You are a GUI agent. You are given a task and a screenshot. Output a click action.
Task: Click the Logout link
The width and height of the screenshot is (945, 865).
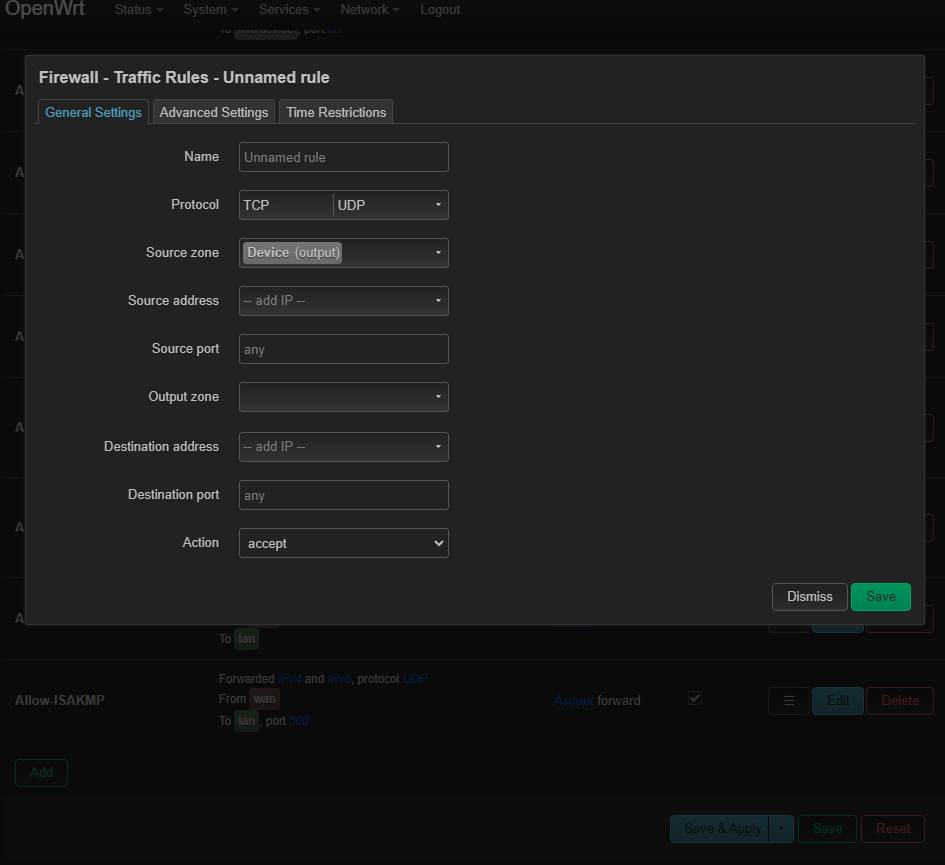pyautogui.click(x=440, y=10)
